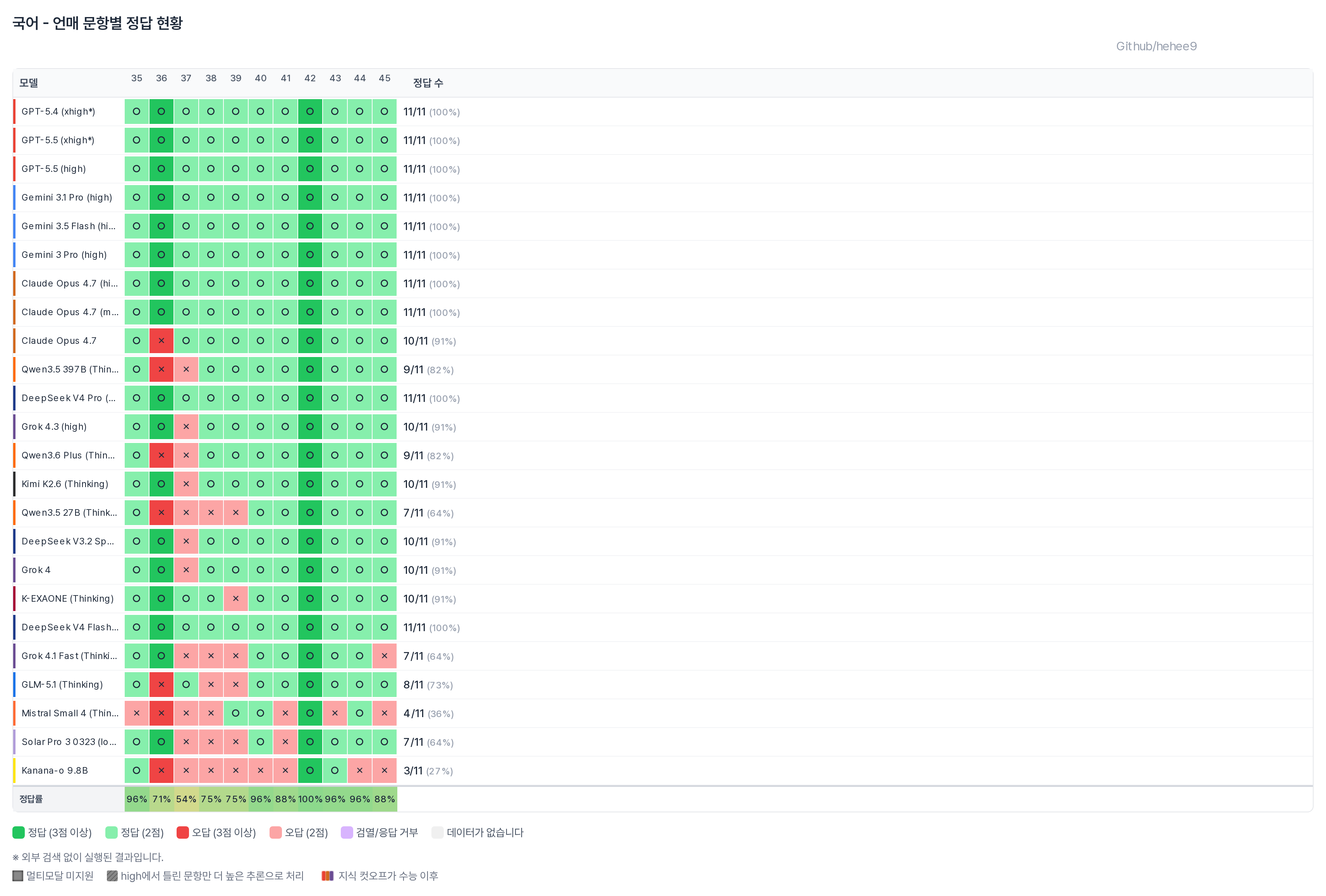The width and height of the screenshot is (1326, 896).
Task: Click the red 오답 (3점 이상) legend swatch
Action: click(x=182, y=832)
